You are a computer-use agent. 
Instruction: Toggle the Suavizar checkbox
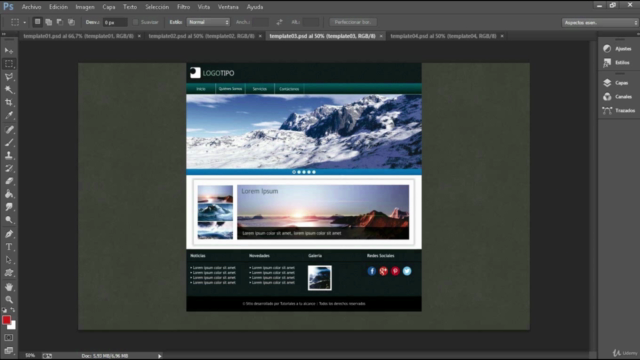point(136,22)
